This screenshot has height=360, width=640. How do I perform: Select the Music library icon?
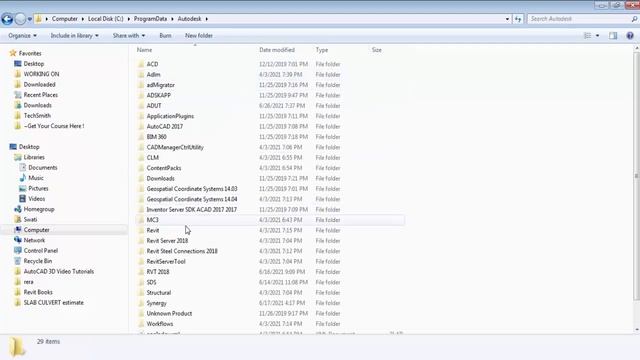(22, 178)
